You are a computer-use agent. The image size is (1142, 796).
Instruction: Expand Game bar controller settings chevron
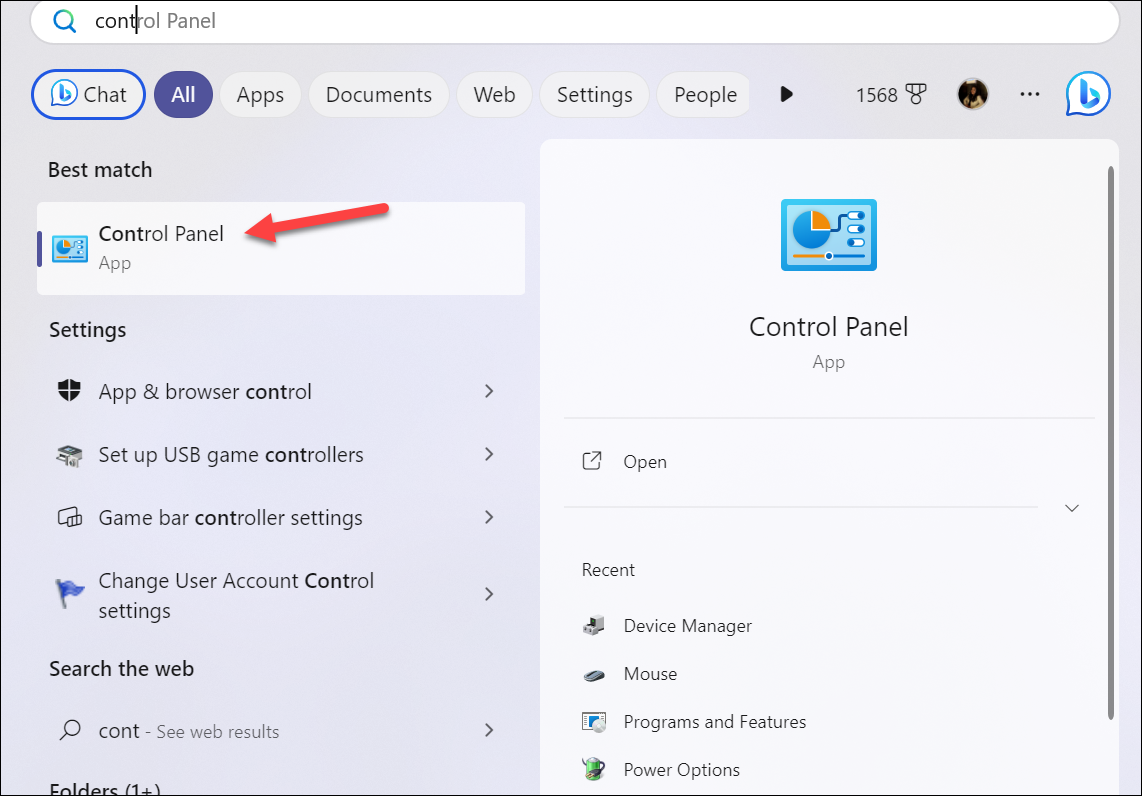[x=489, y=517]
